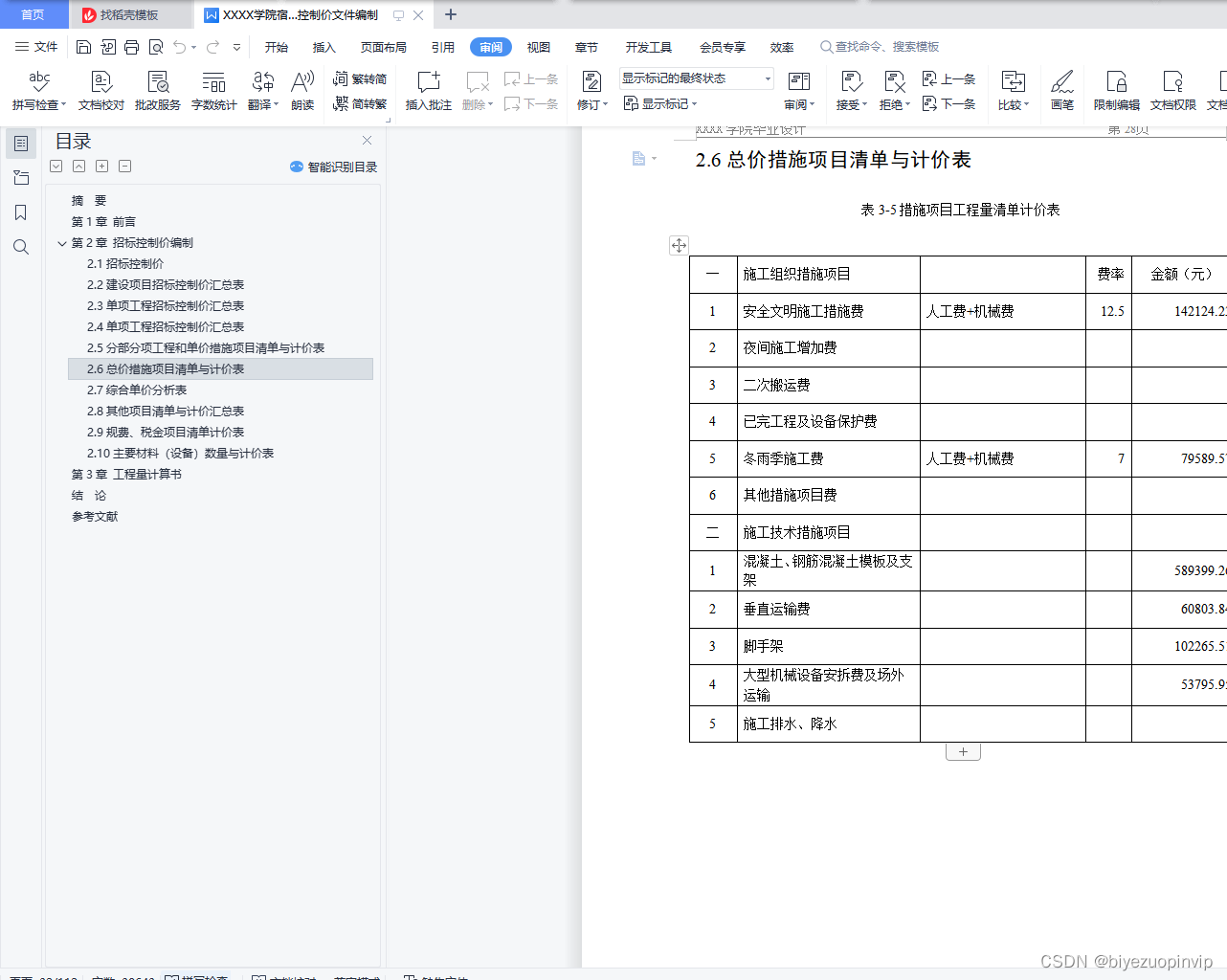Viewport: 1227px width, 980px height.
Task: Click the collapse-all minus box in 目录
Action: point(125,167)
